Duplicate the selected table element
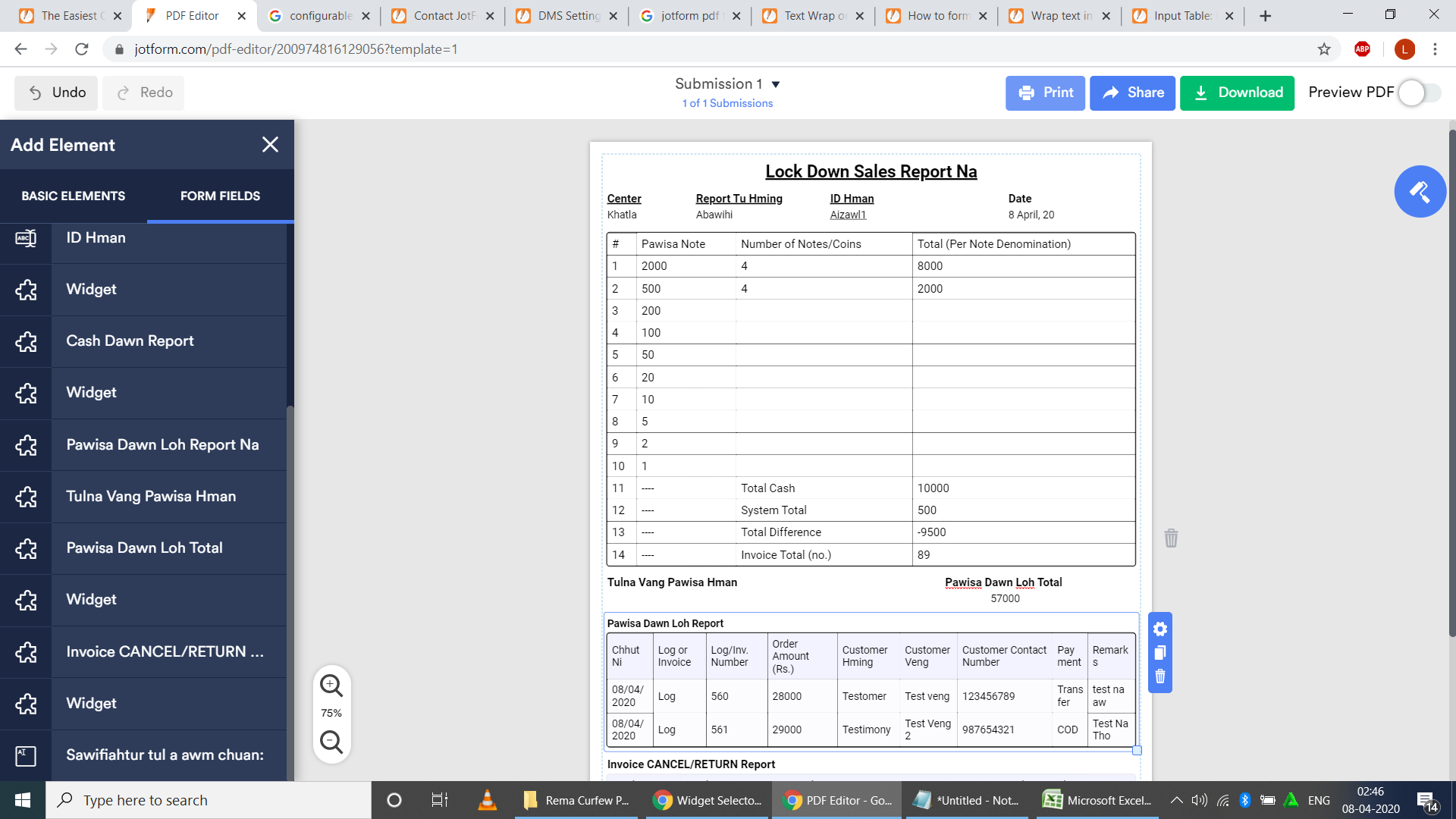Image resolution: width=1456 pixels, height=819 pixels. [1159, 653]
